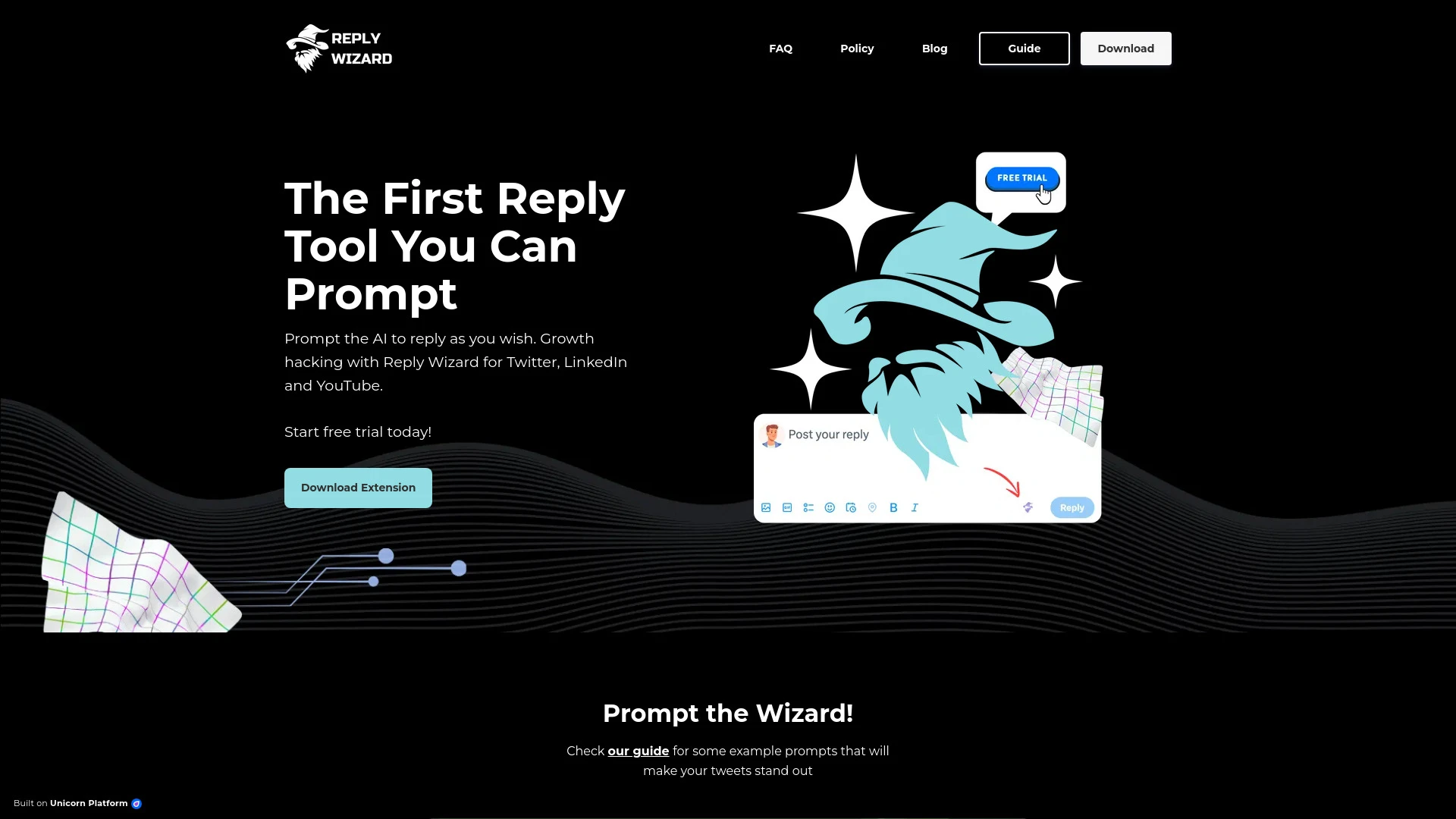Open the Blog menu item
This screenshot has height=819, width=1456.
(934, 48)
